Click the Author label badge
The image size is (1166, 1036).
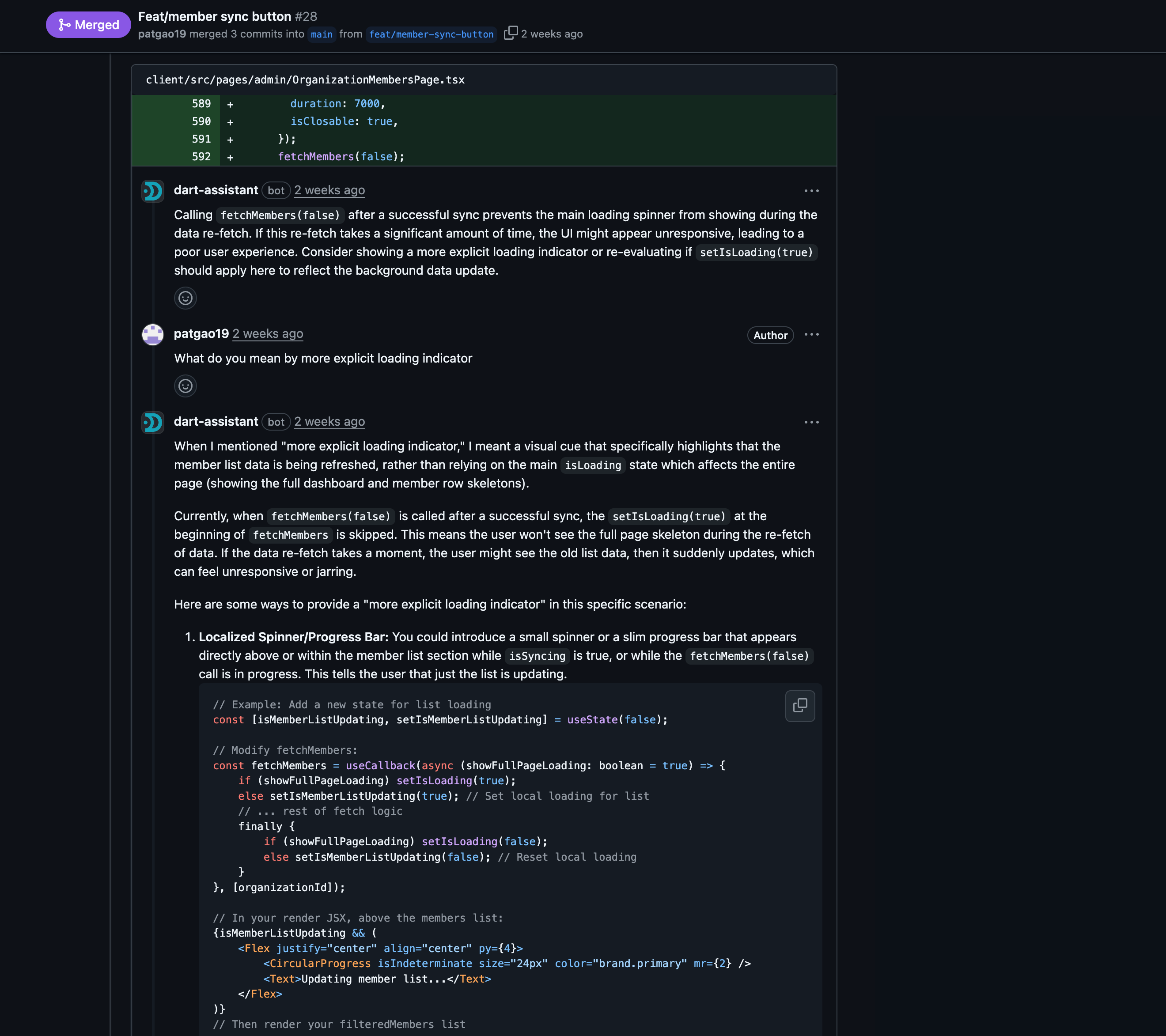click(x=770, y=336)
